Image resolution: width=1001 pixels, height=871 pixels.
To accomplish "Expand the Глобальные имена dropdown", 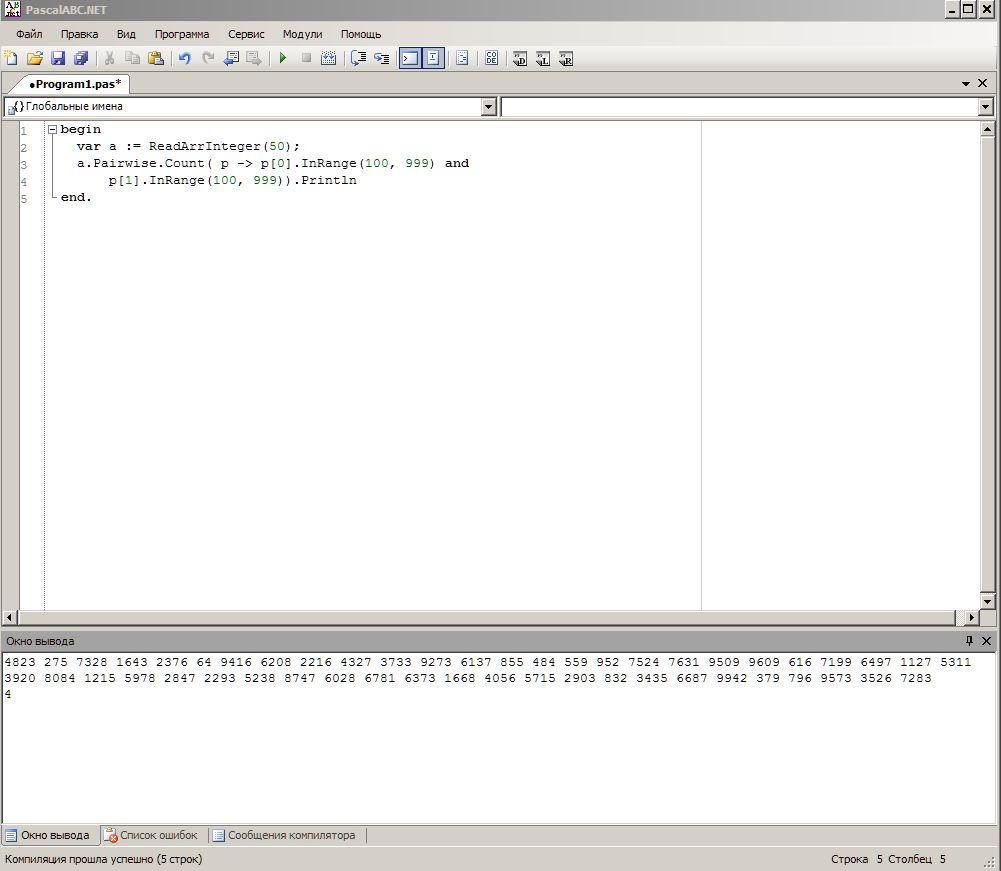I will [x=489, y=107].
